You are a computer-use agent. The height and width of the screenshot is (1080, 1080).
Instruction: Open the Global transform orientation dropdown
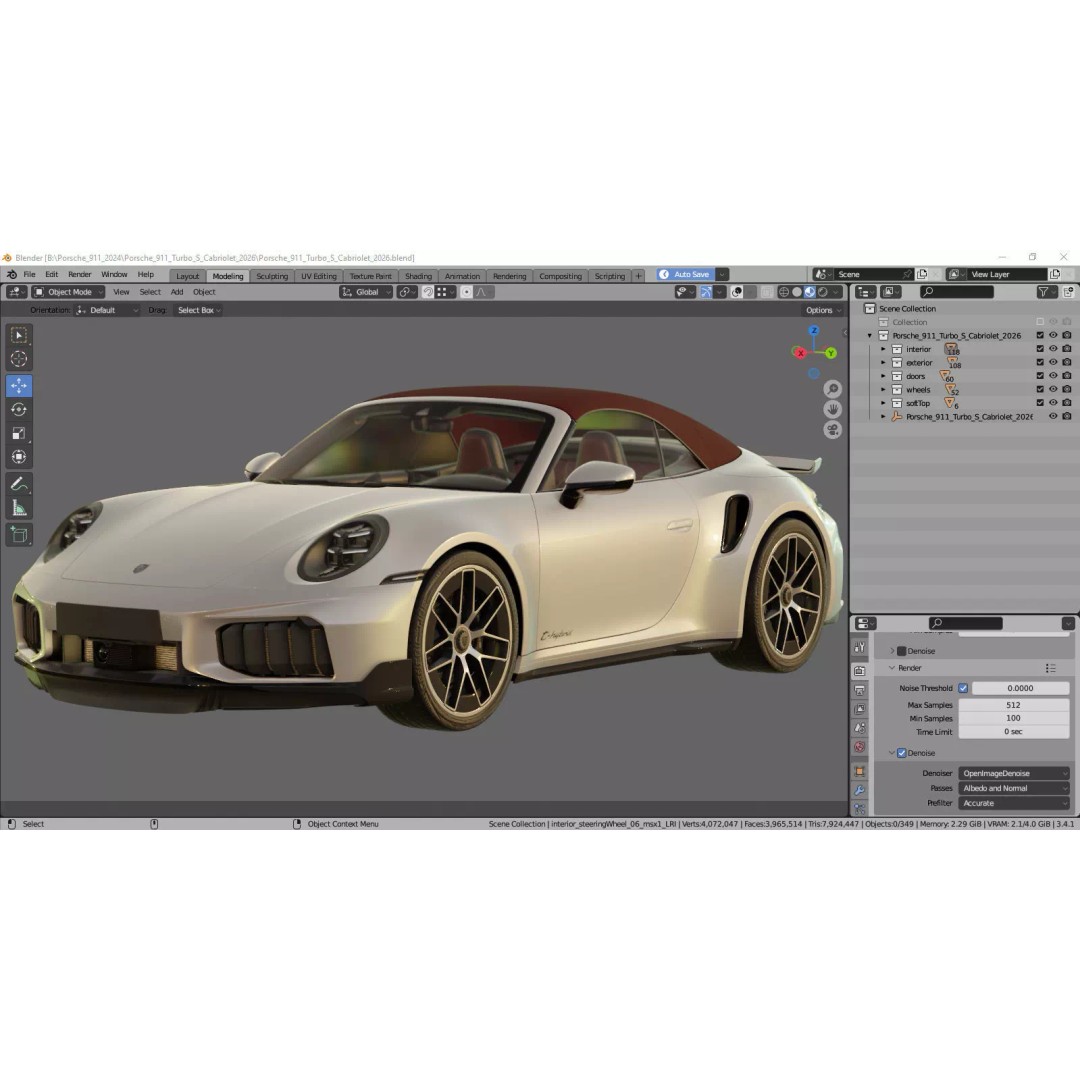pyautogui.click(x=366, y=292)
